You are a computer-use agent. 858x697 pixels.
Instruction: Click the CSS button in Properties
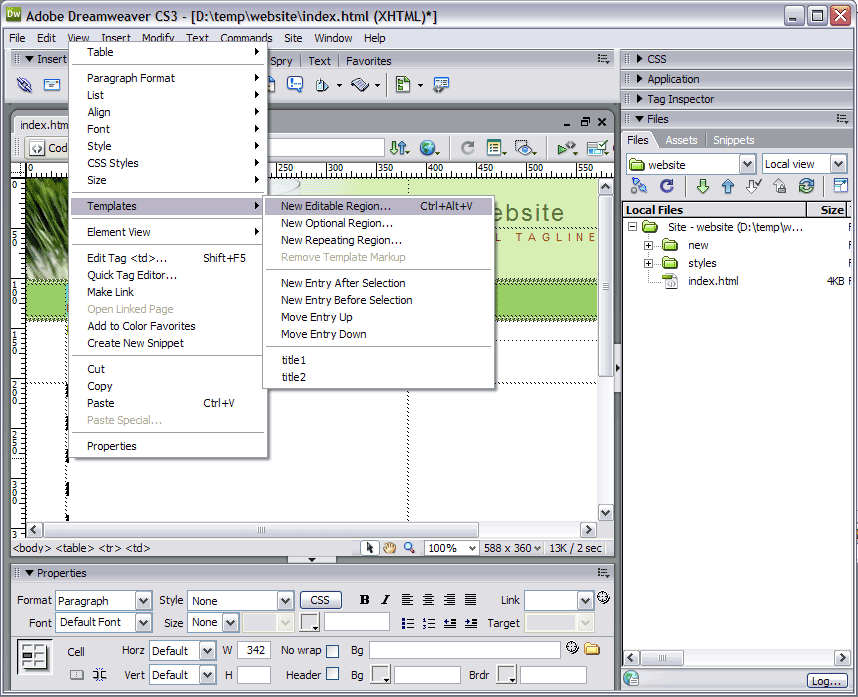click(x=320, y=600)
